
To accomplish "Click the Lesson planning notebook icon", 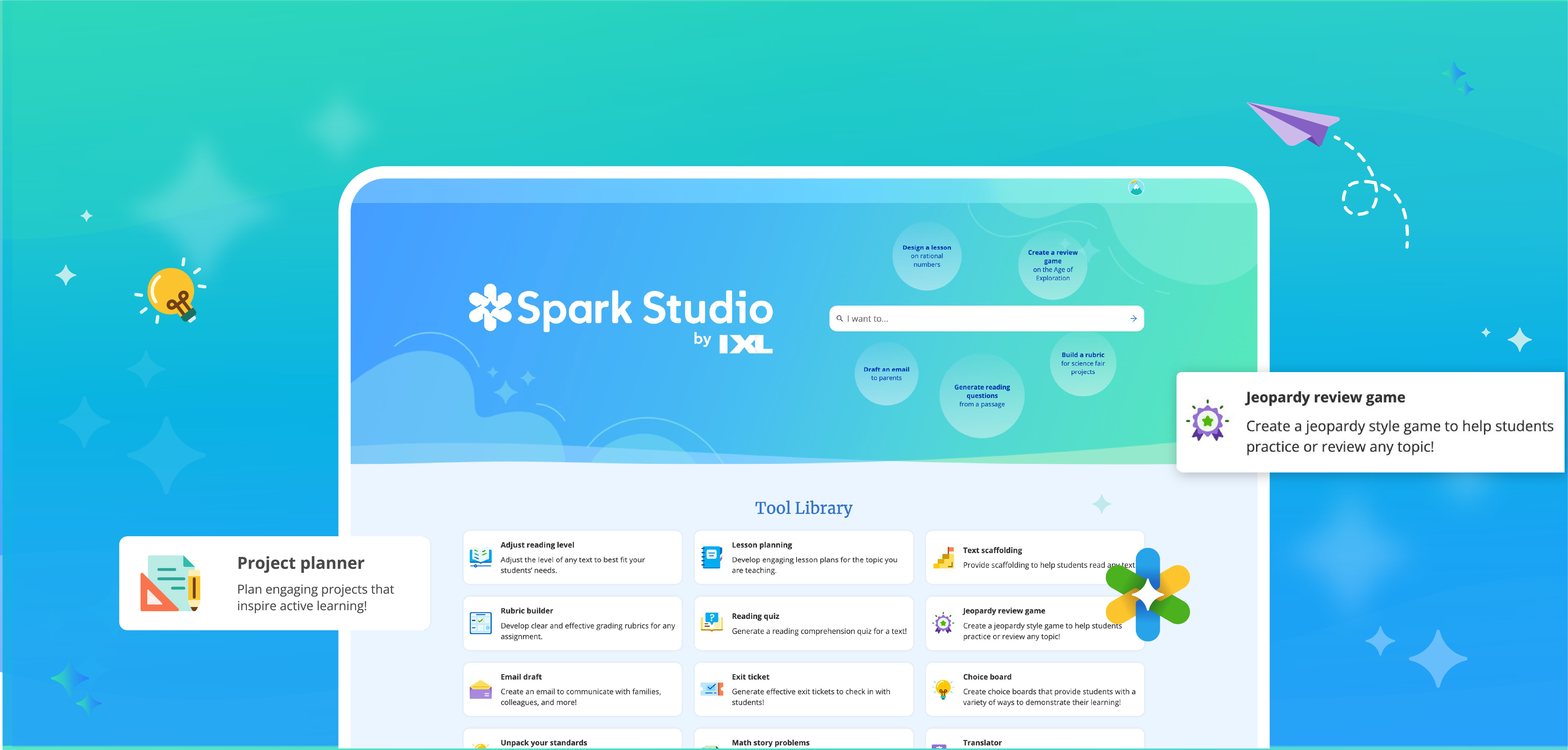I will coord(712,557).
